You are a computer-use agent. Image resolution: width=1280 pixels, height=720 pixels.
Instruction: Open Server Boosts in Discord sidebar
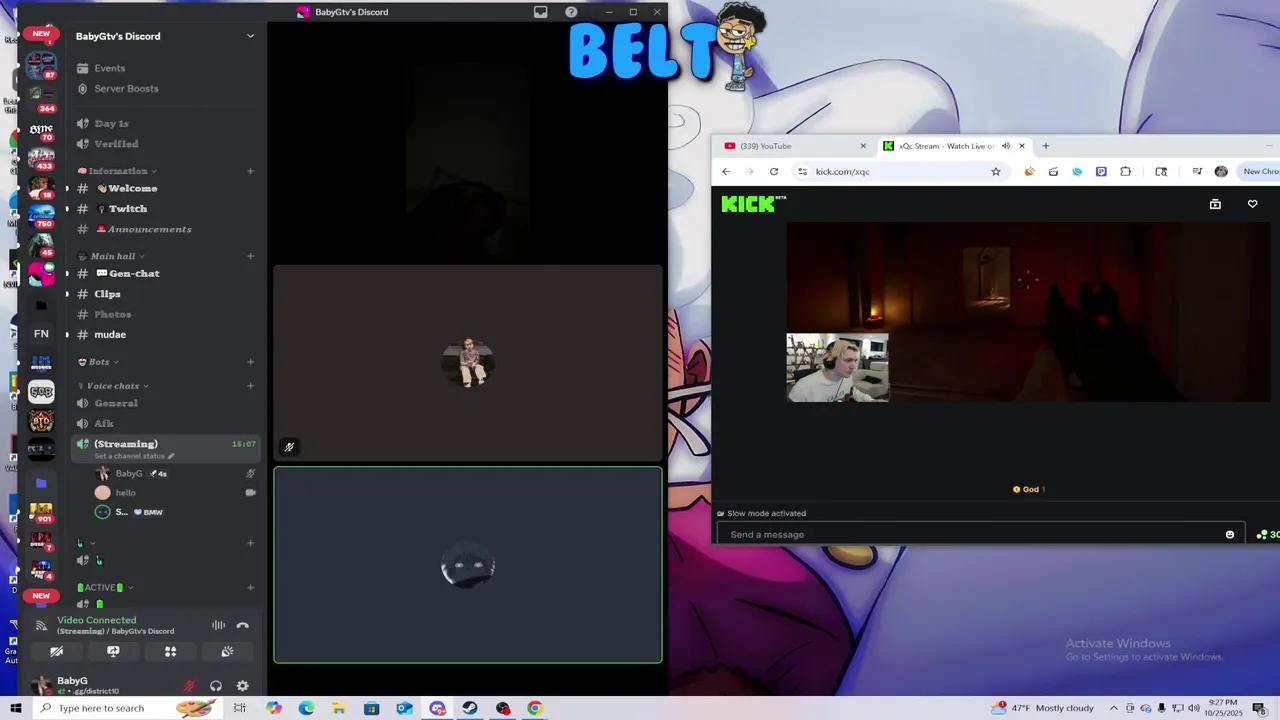tap(126, 88)
